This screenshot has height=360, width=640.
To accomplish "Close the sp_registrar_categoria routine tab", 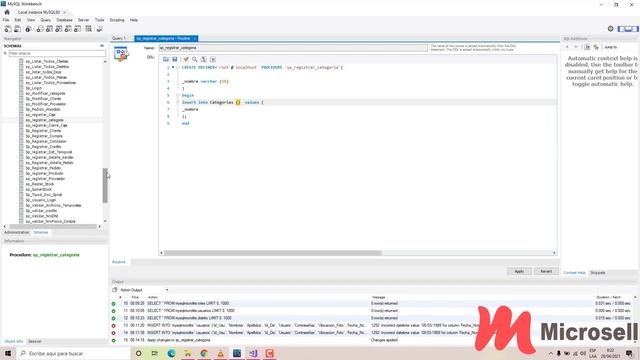I will click(x=195, y=38).
